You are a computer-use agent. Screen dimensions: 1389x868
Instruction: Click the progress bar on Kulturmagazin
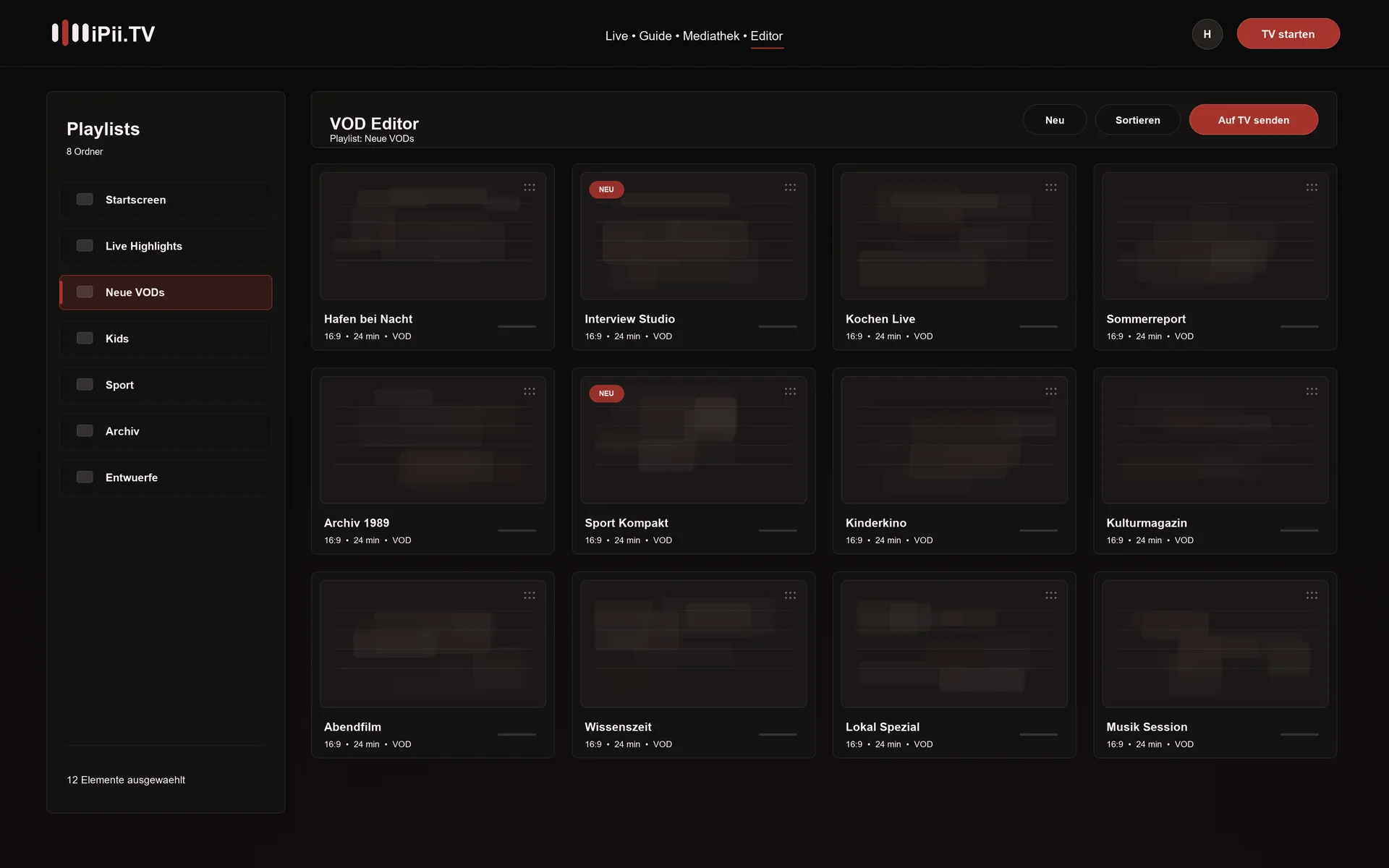1299,530
